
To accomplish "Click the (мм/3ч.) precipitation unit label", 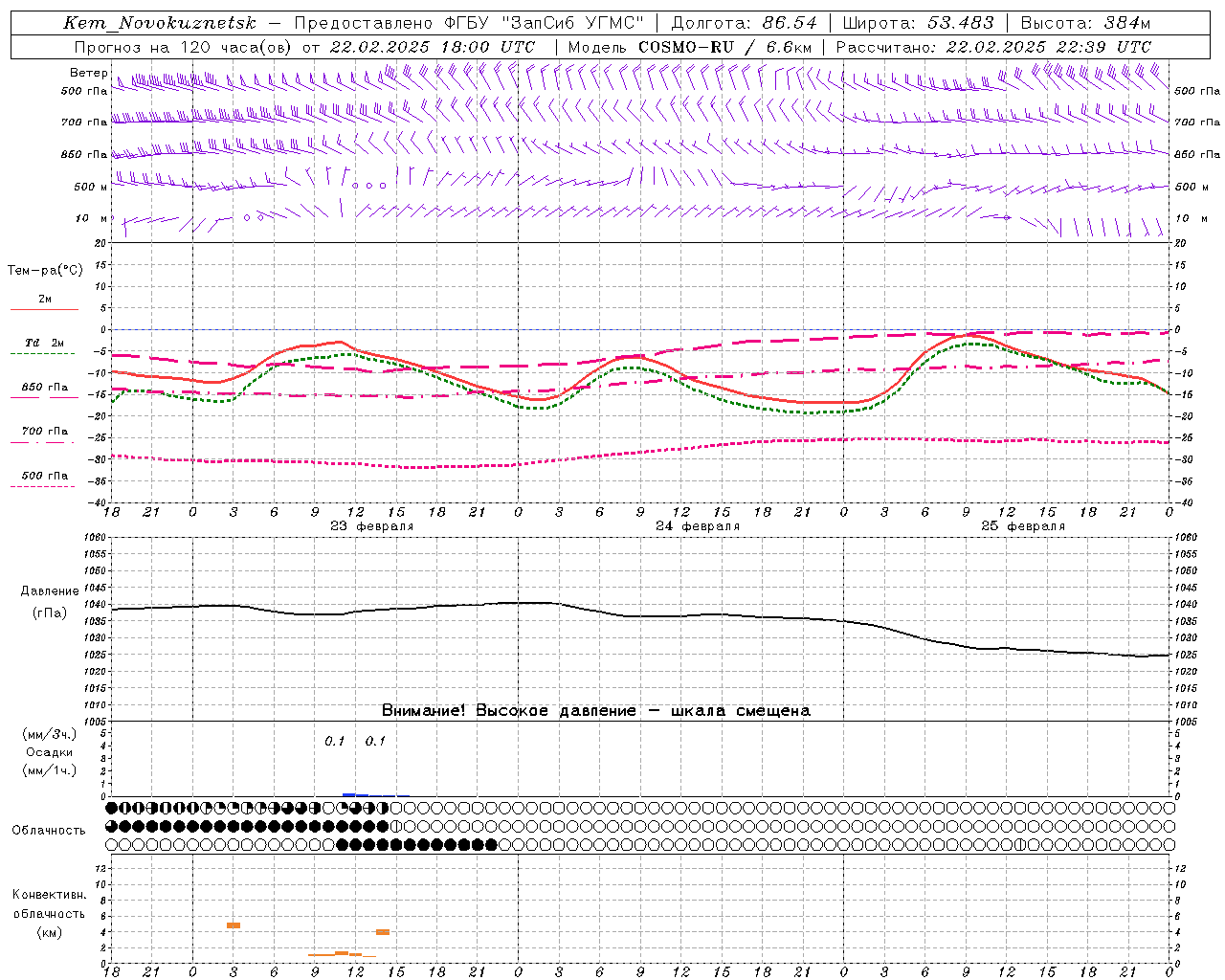I will tap(49, 734).
